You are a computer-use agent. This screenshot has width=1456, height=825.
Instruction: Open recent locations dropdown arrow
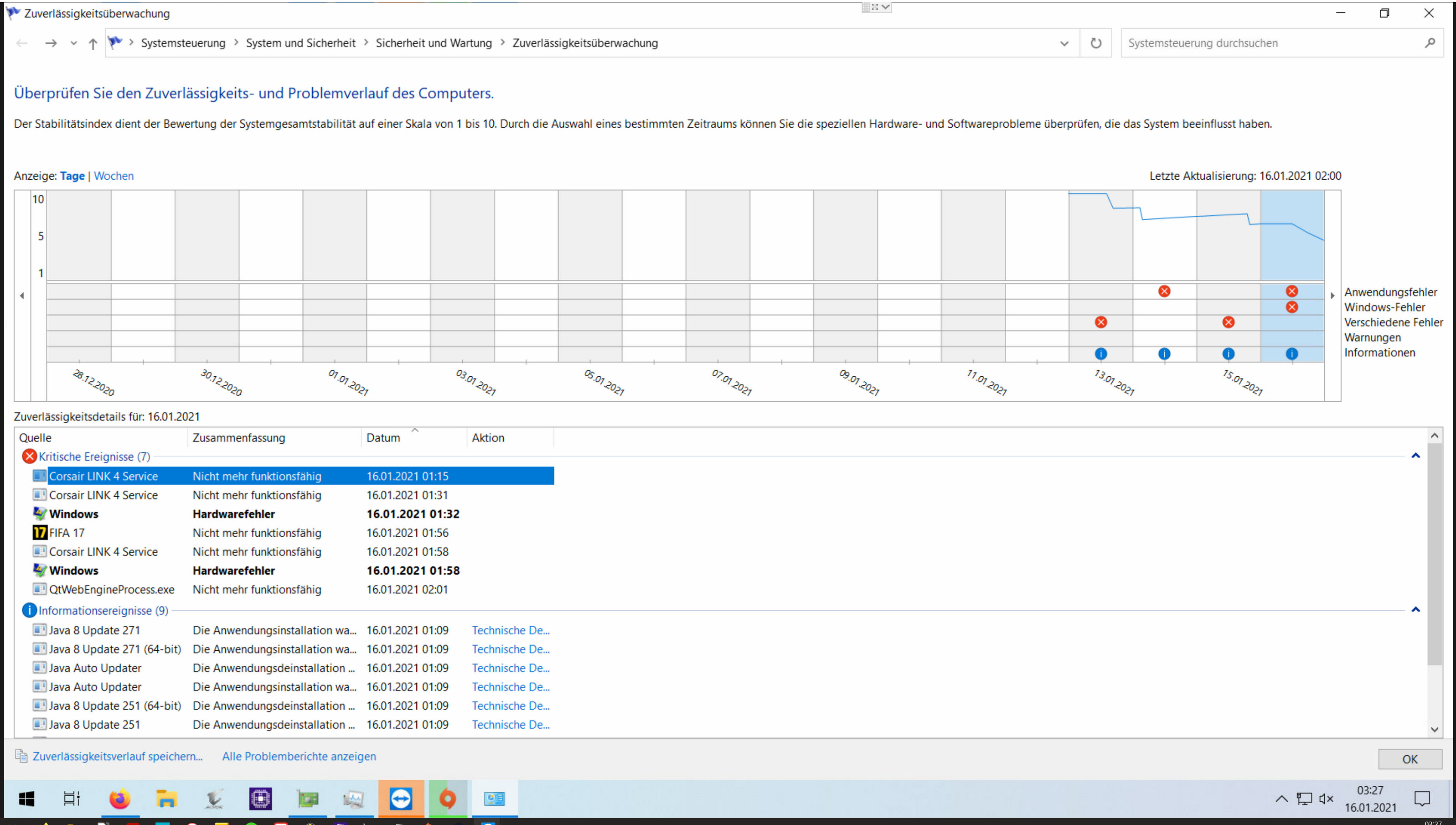pos(74,43)
